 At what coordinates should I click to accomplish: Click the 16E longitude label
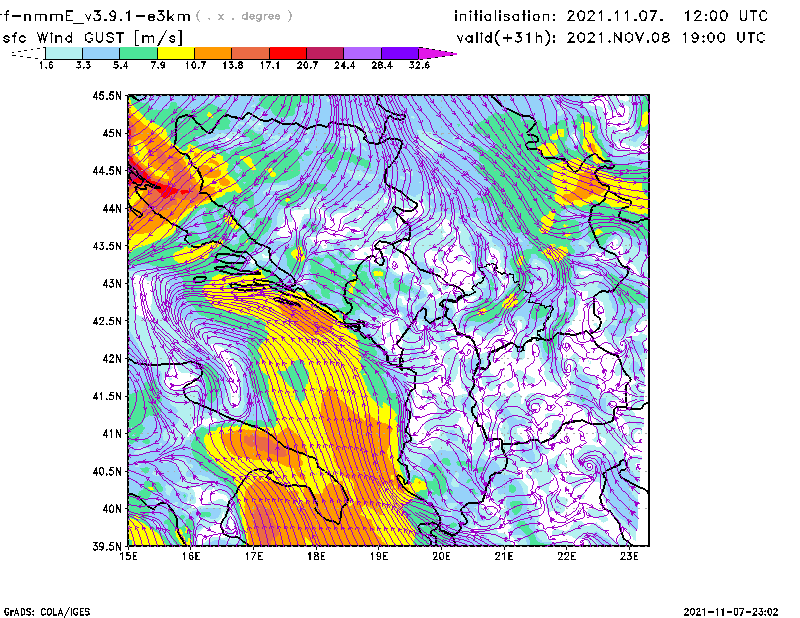pyautogui.click(x=191, y=556)
